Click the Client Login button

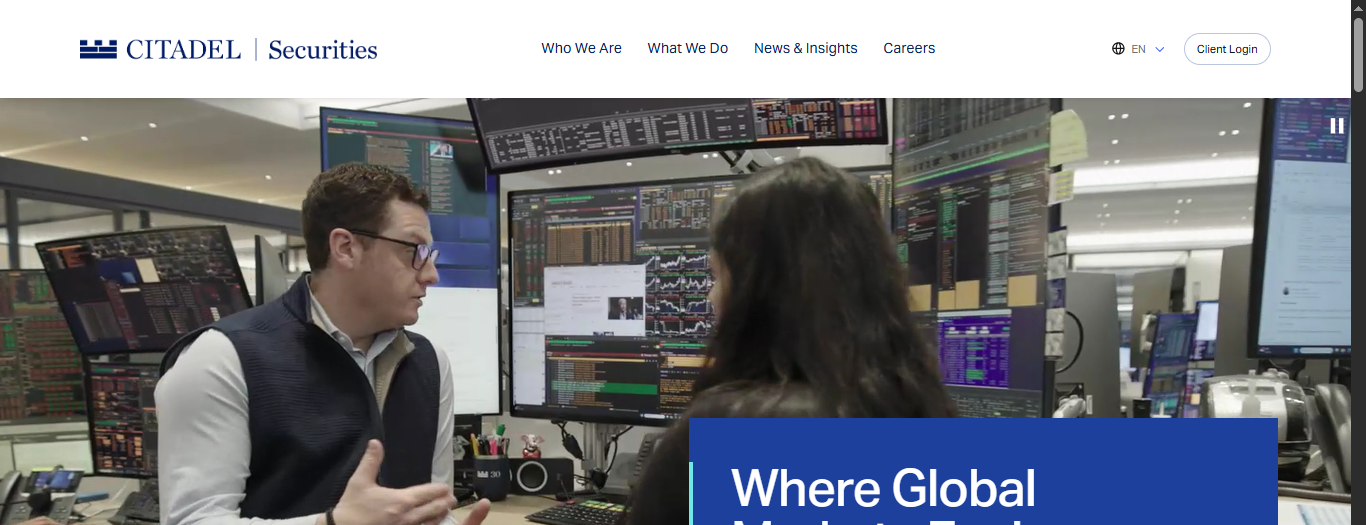click(1227, 49)
